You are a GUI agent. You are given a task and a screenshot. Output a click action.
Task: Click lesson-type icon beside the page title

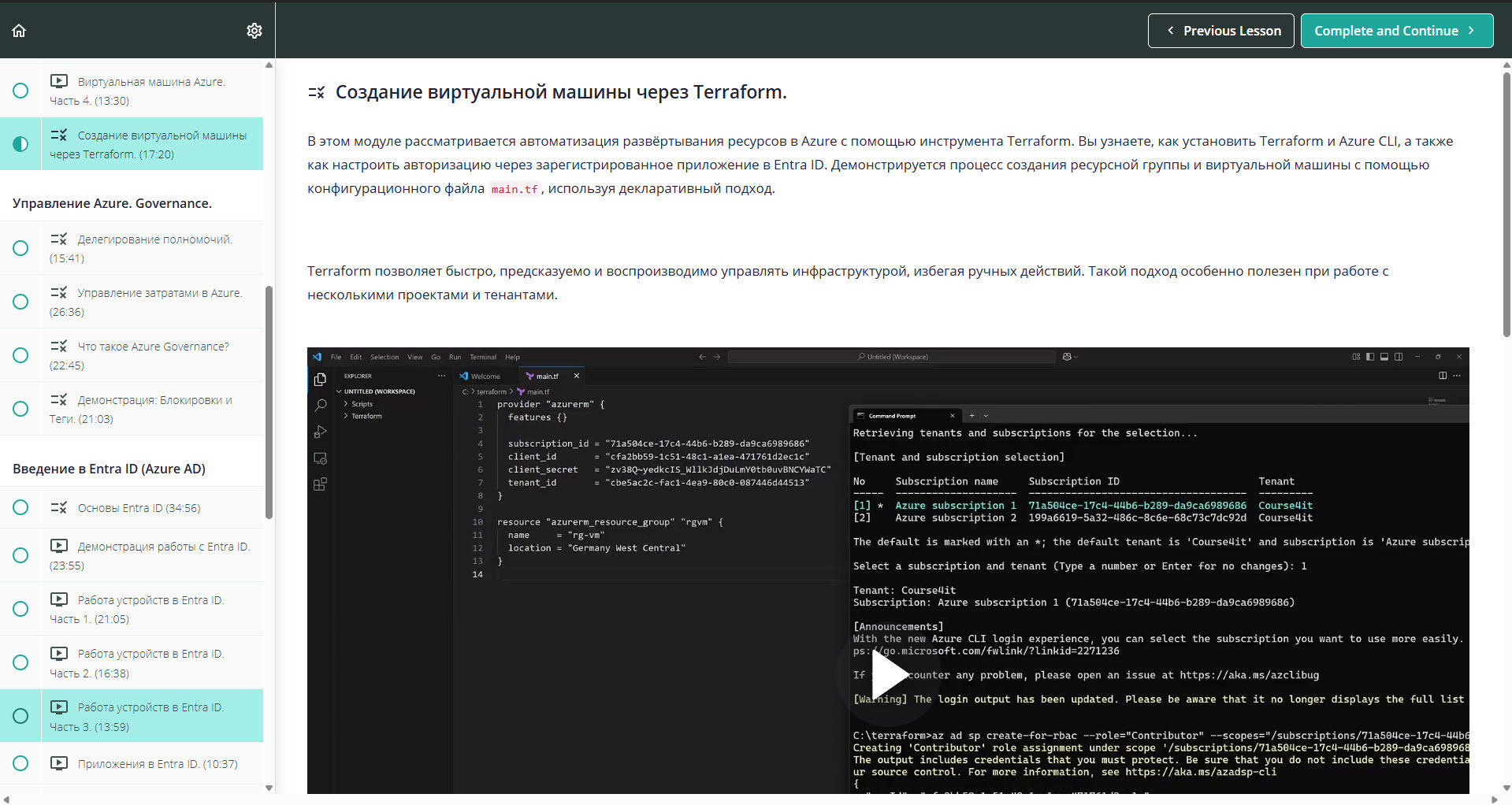point(316,92)
